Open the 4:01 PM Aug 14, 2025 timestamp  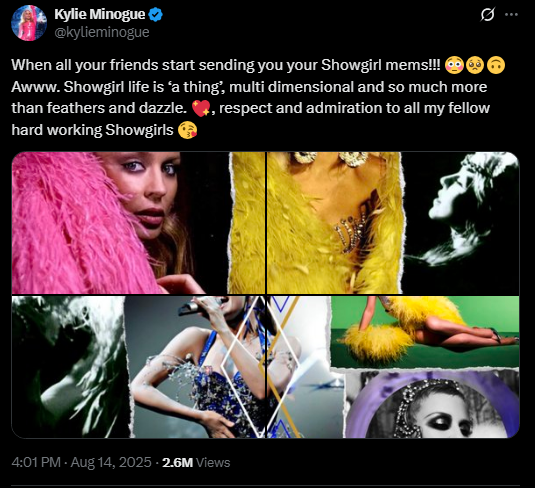pos(82,462)
